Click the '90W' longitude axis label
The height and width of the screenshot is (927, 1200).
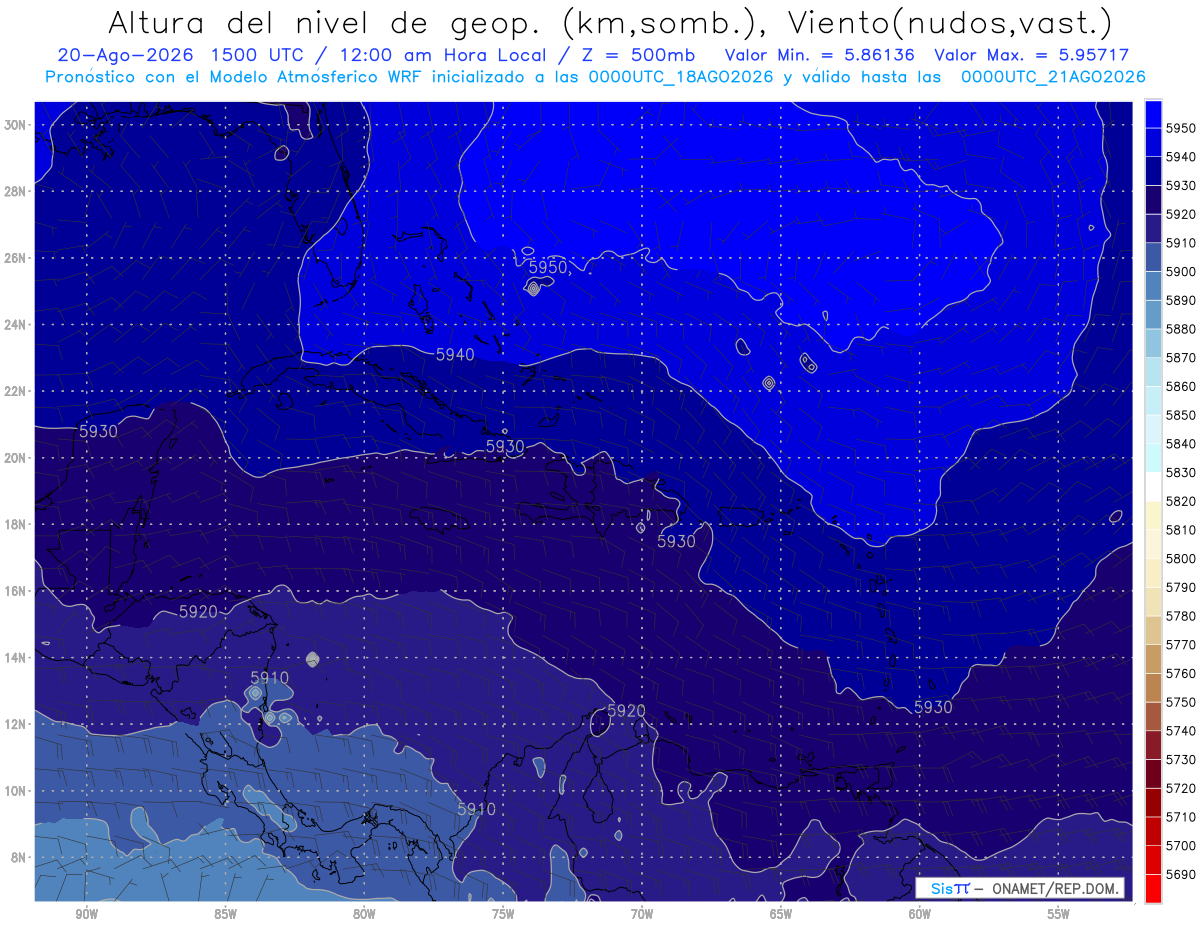(86, 915)
